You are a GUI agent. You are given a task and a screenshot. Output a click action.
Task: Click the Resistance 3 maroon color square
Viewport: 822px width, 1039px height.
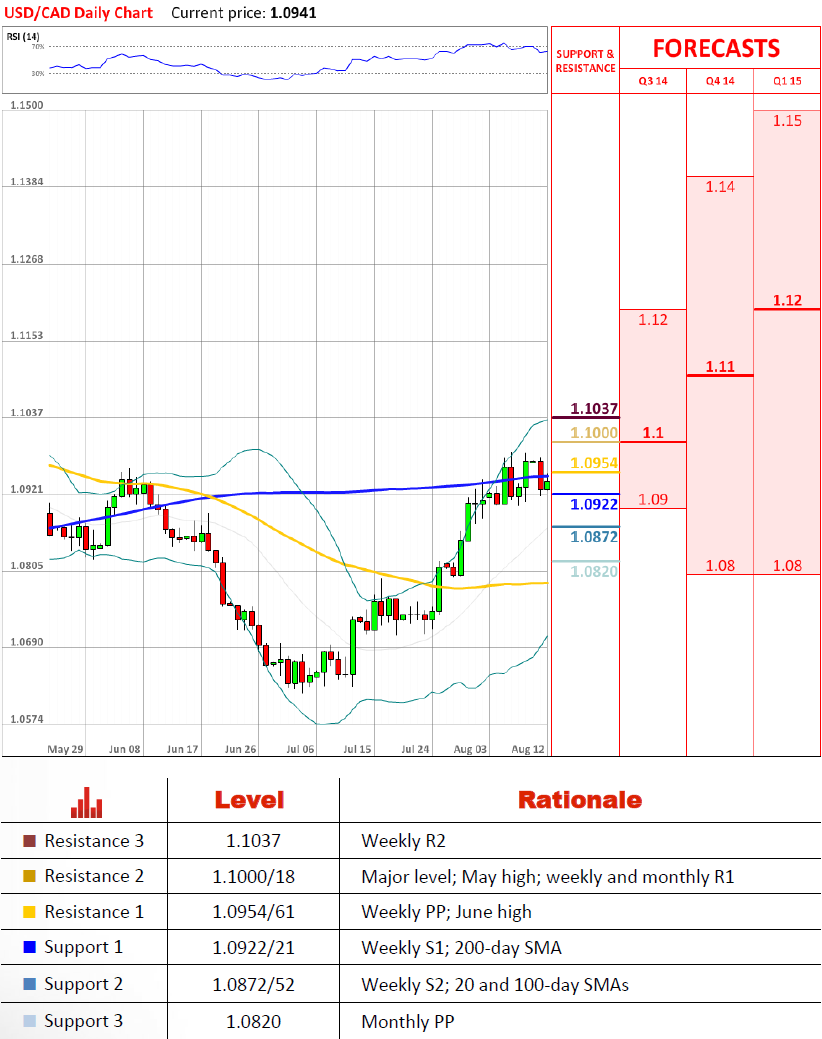pyautogui.click(x=29, y=841)
